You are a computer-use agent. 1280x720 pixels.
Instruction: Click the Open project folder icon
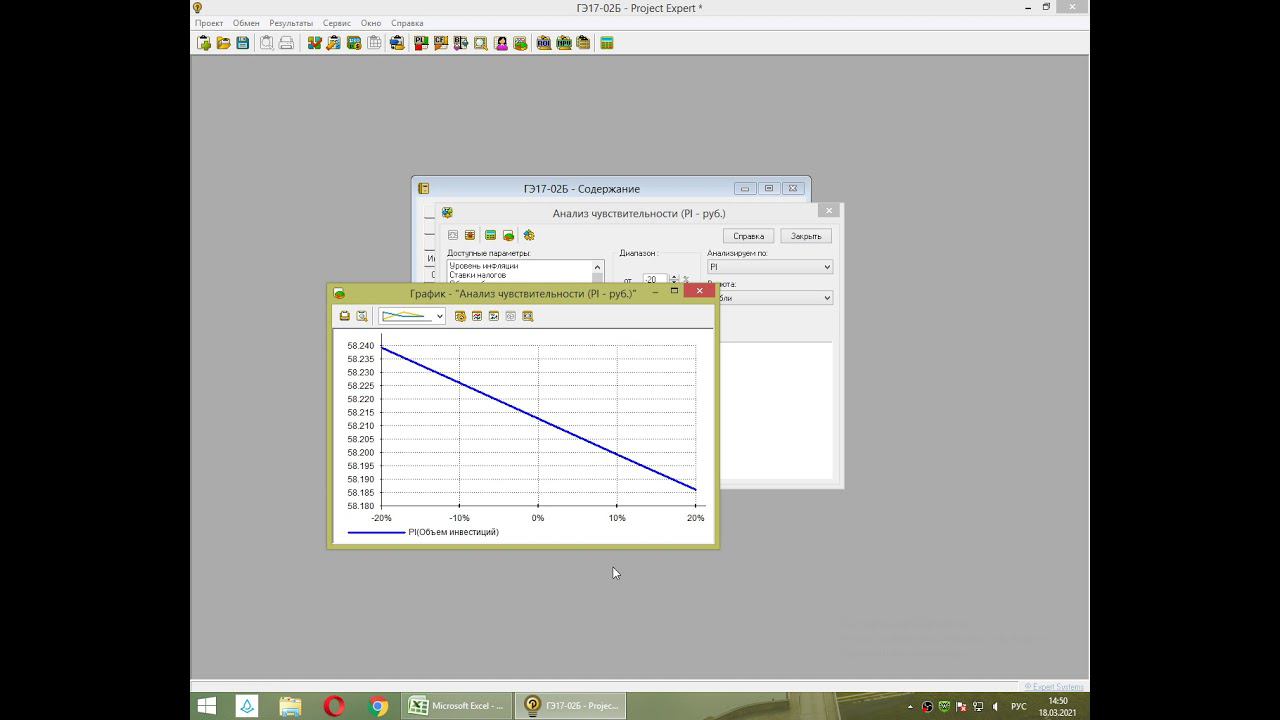[x=223, y=43]
